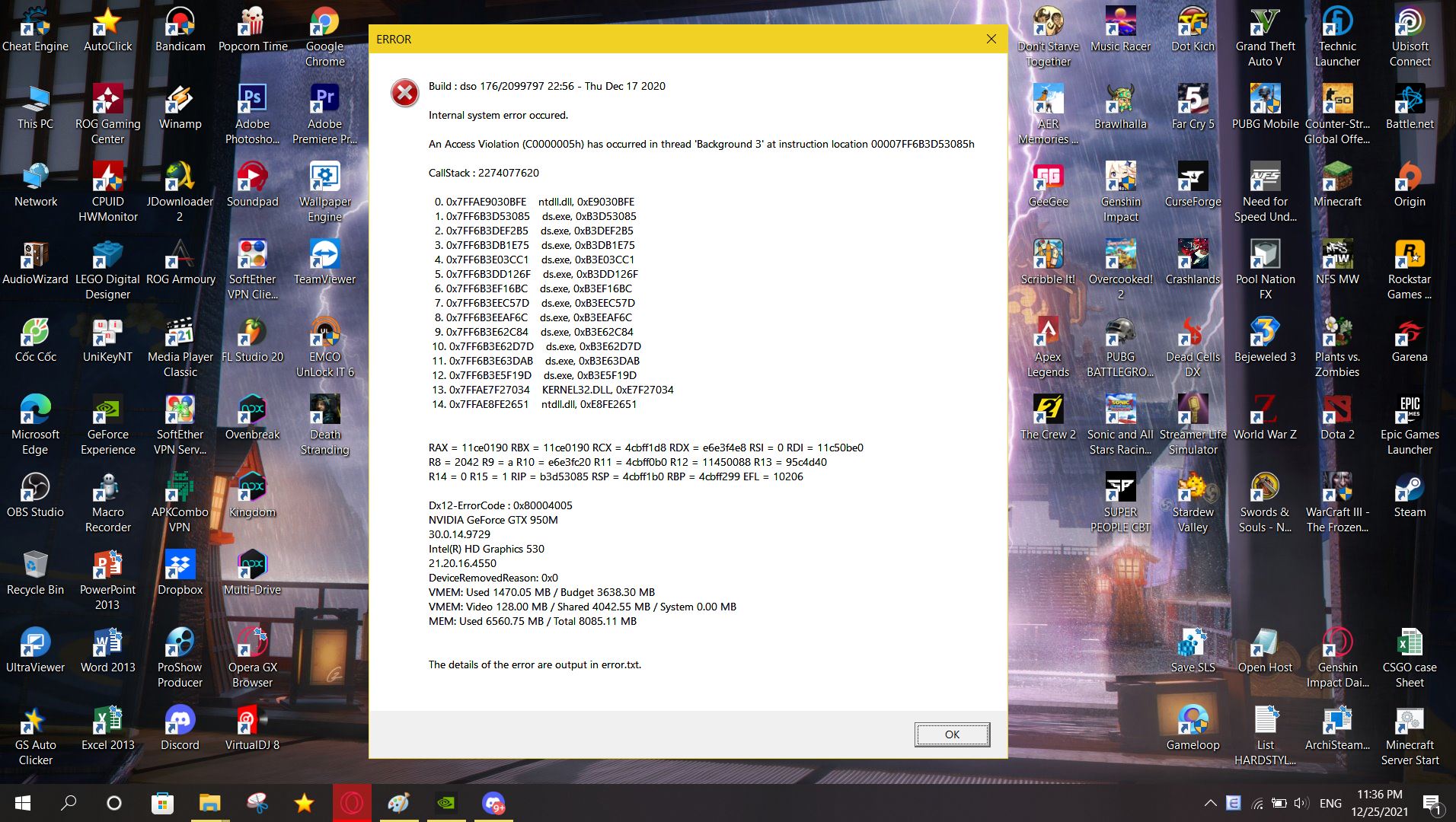1456x822 pixels.
Task: Open Discord from the taskbar
Action: click(494, 803)
